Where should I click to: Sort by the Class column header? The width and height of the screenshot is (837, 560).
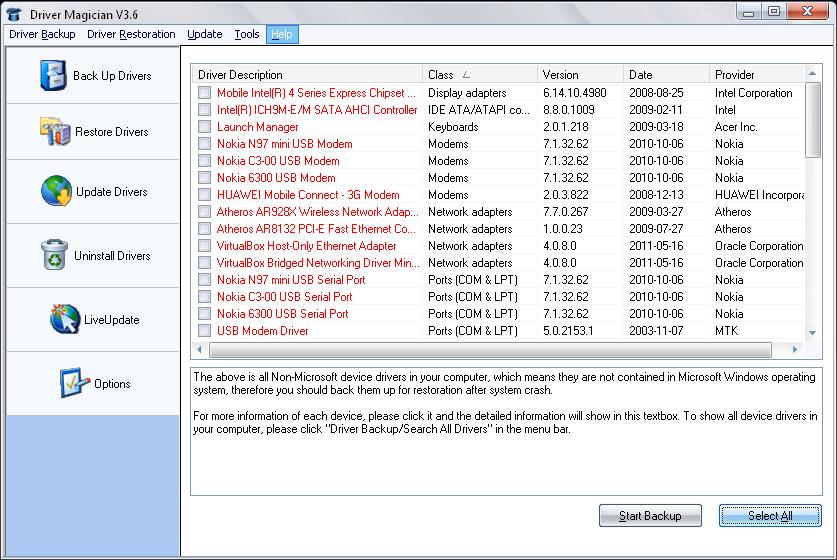pyautogui.click(x=479, y=74)
